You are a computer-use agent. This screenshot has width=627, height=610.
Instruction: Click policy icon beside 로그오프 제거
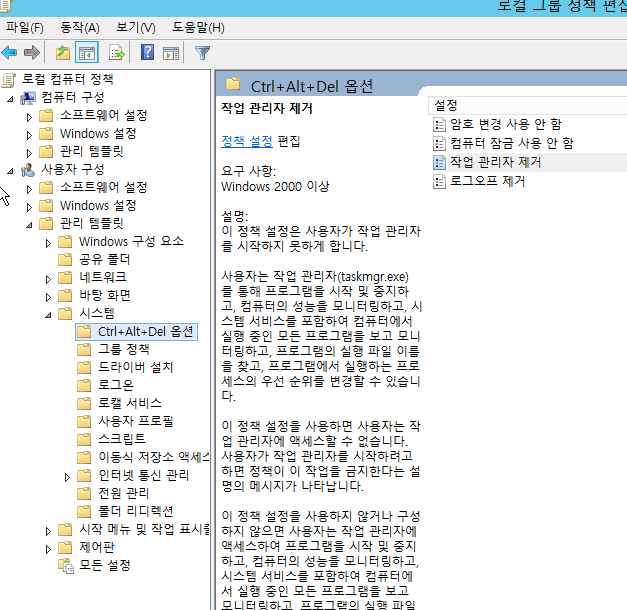pos(439,182)
